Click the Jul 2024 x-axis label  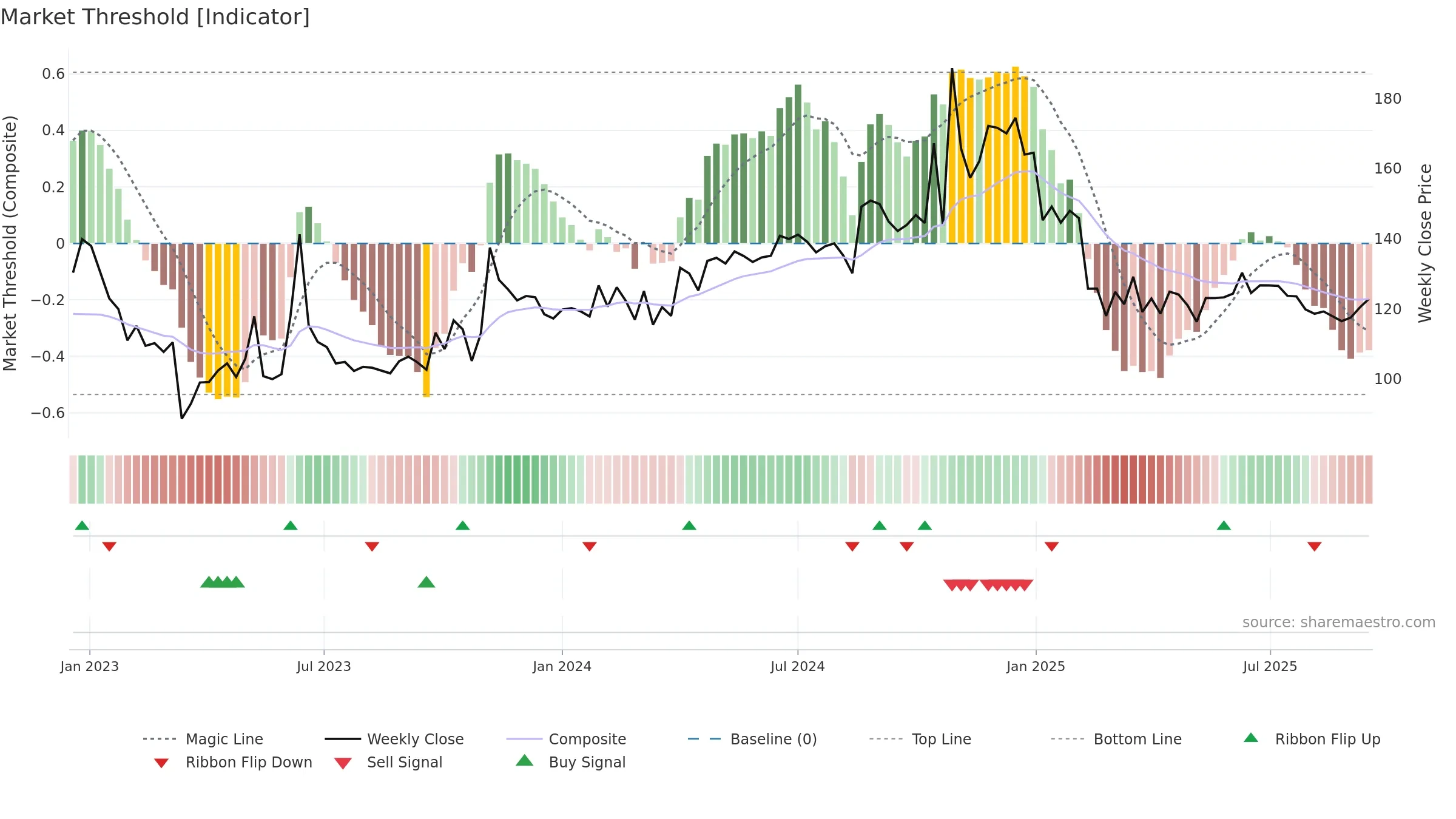[x=798, y=666]
